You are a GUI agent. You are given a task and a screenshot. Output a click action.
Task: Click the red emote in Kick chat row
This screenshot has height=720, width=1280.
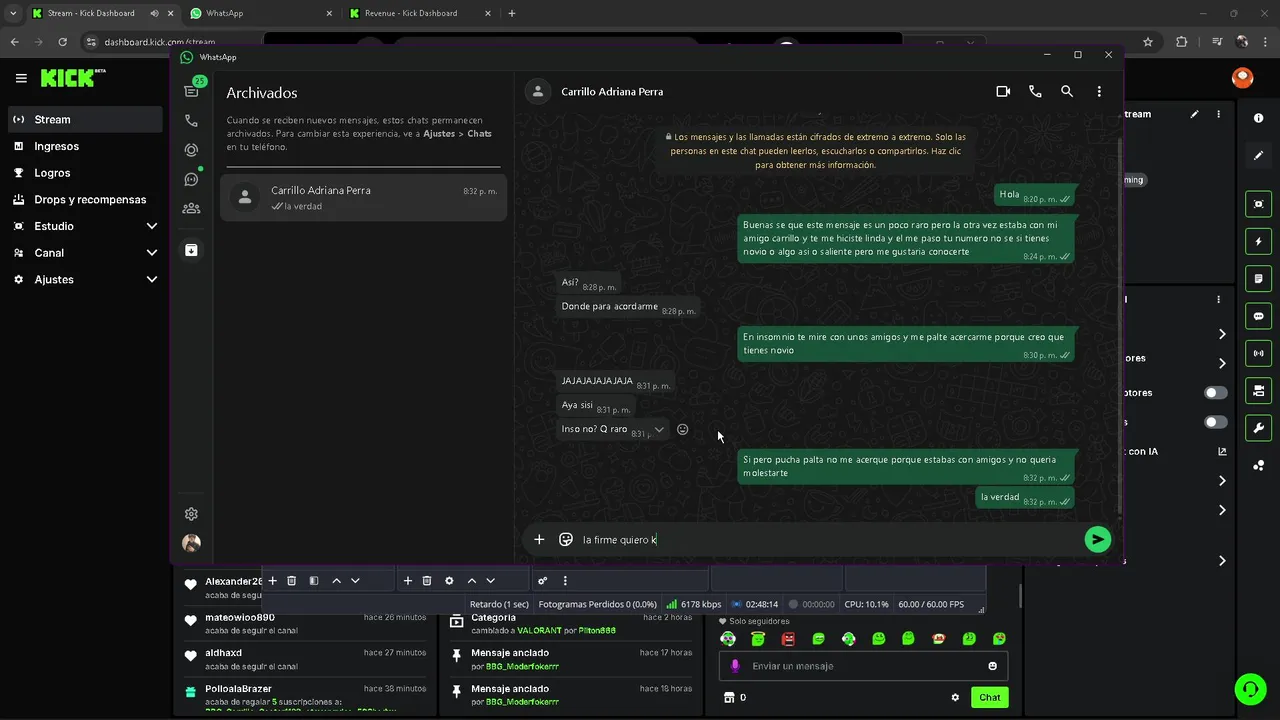pyautogui.click(x=788, y=639)
